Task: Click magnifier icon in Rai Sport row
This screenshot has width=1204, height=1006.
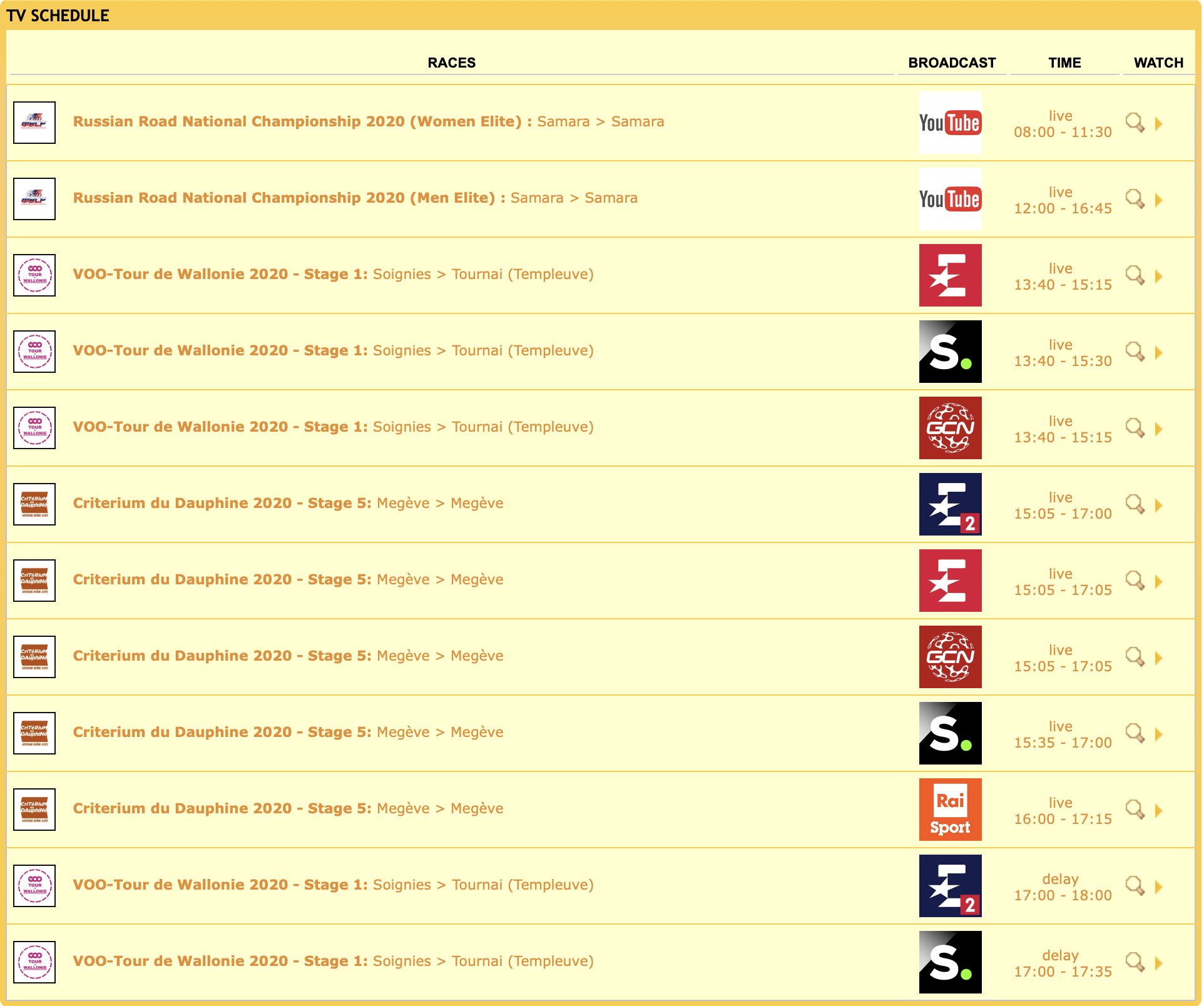Action: 1134,810
